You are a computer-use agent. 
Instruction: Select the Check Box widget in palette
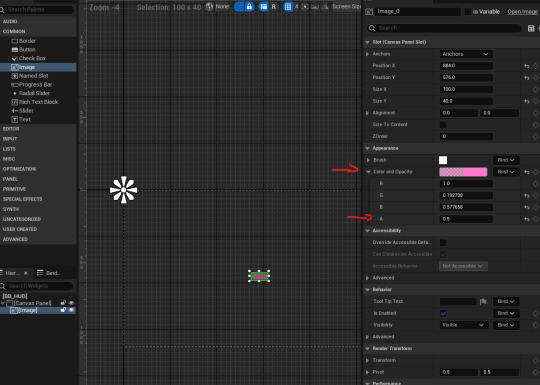pyautogui.click(x=29, y=59)
